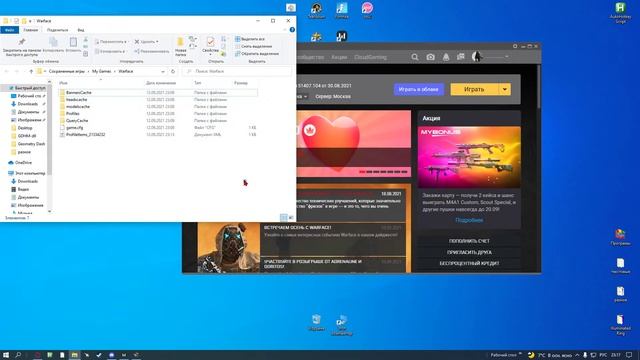This screenshot has width=640, height=360.
Task: Select the QueryCache folder
Action: coord(77,120)
